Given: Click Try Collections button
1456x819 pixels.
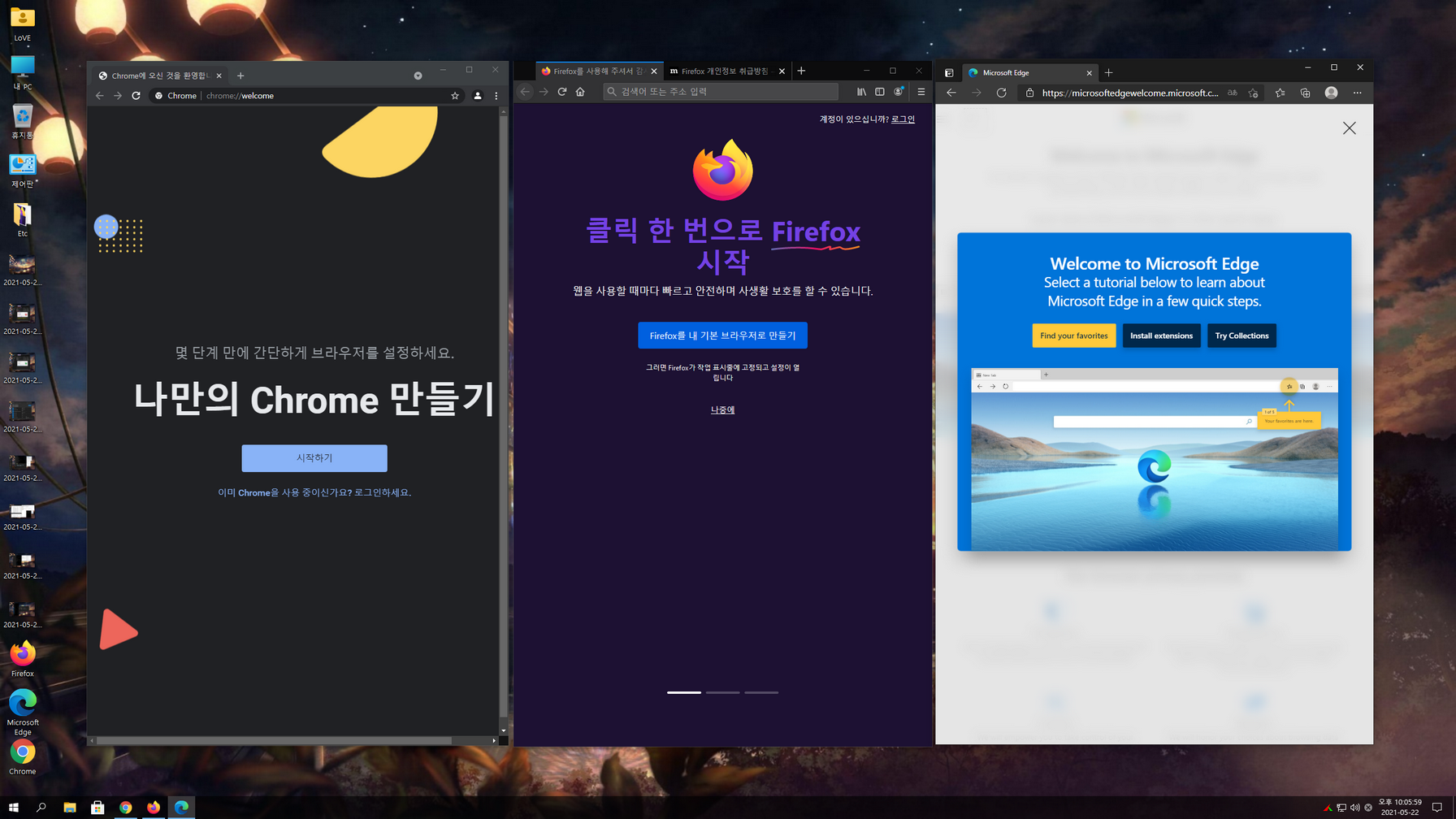Looking at the screenshot, I should point(1241,336).
